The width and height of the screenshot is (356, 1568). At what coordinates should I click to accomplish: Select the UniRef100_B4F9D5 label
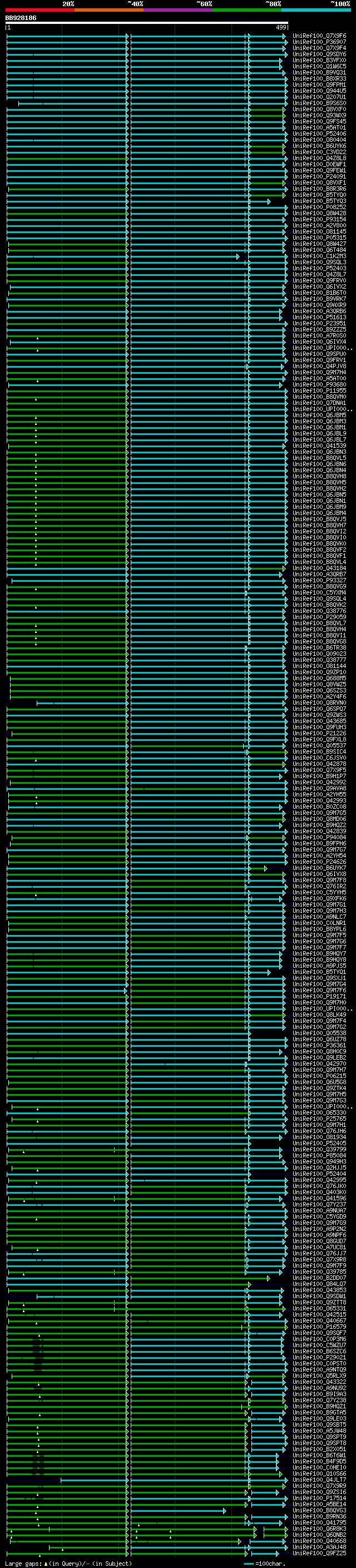point(319,1461)
